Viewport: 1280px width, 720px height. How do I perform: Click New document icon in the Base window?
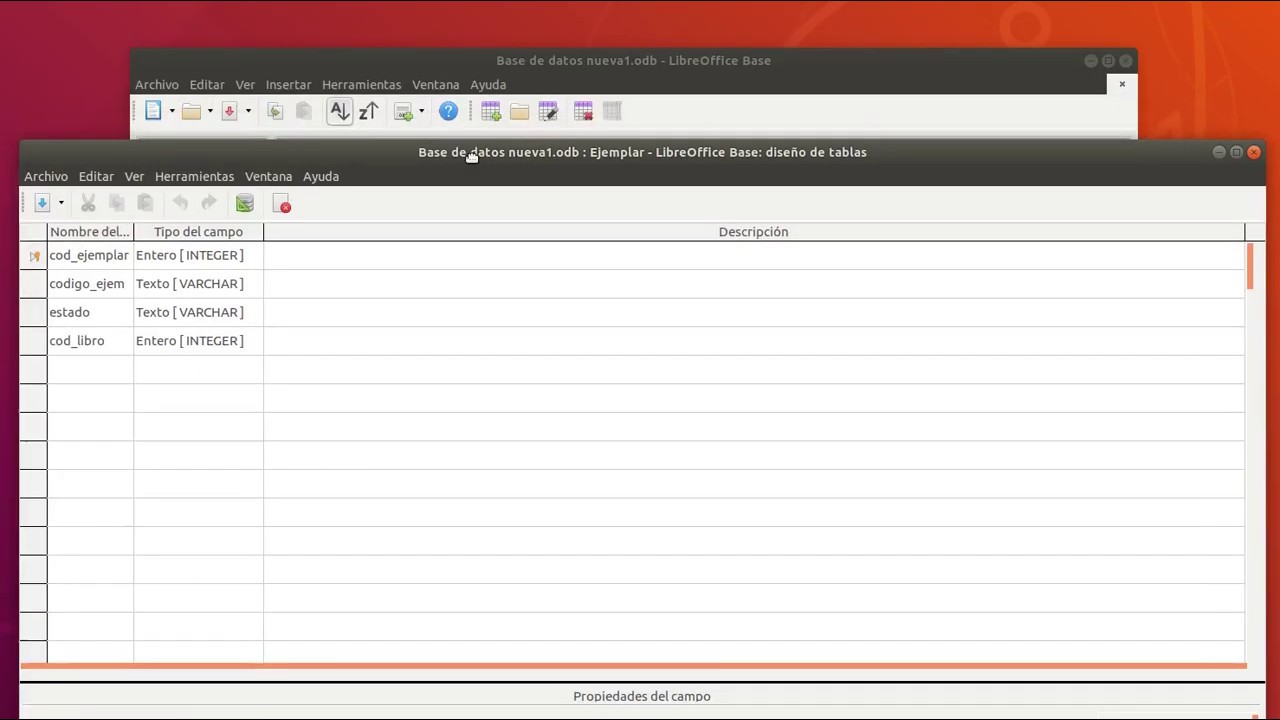(153, 111)
